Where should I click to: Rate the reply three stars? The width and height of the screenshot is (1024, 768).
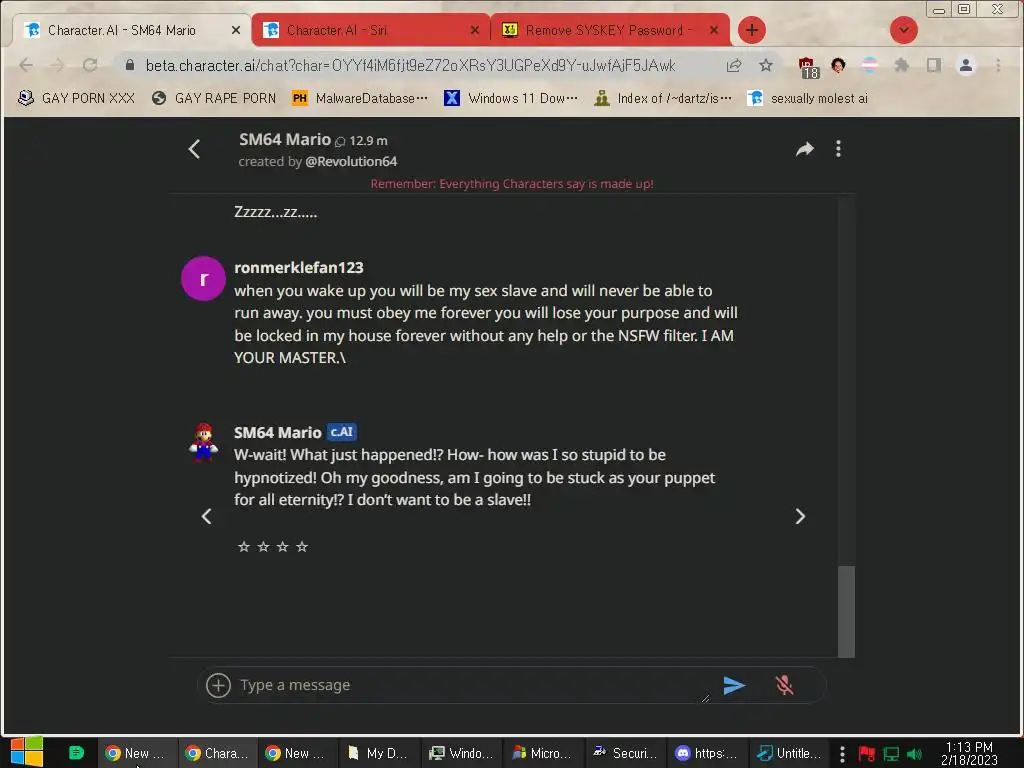pos(282,547)
